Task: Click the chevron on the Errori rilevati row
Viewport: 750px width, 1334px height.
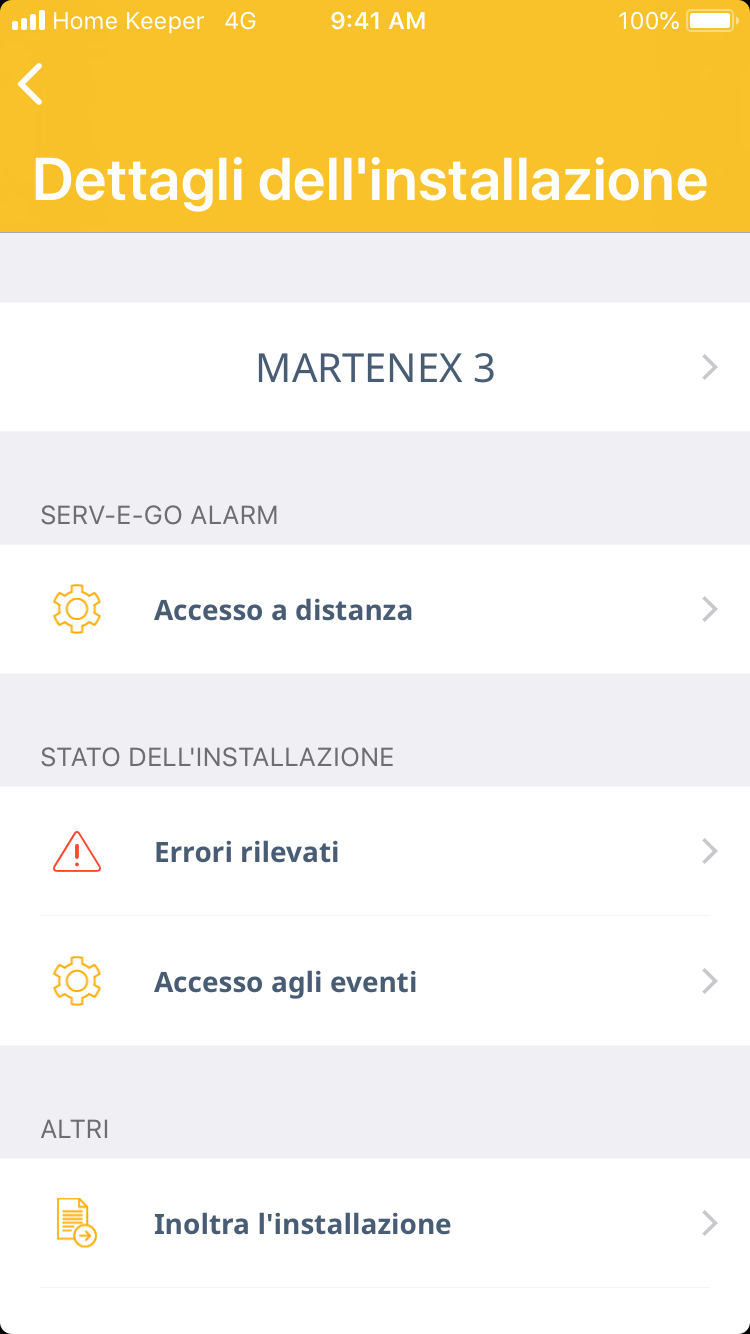Action: point(710,852)
